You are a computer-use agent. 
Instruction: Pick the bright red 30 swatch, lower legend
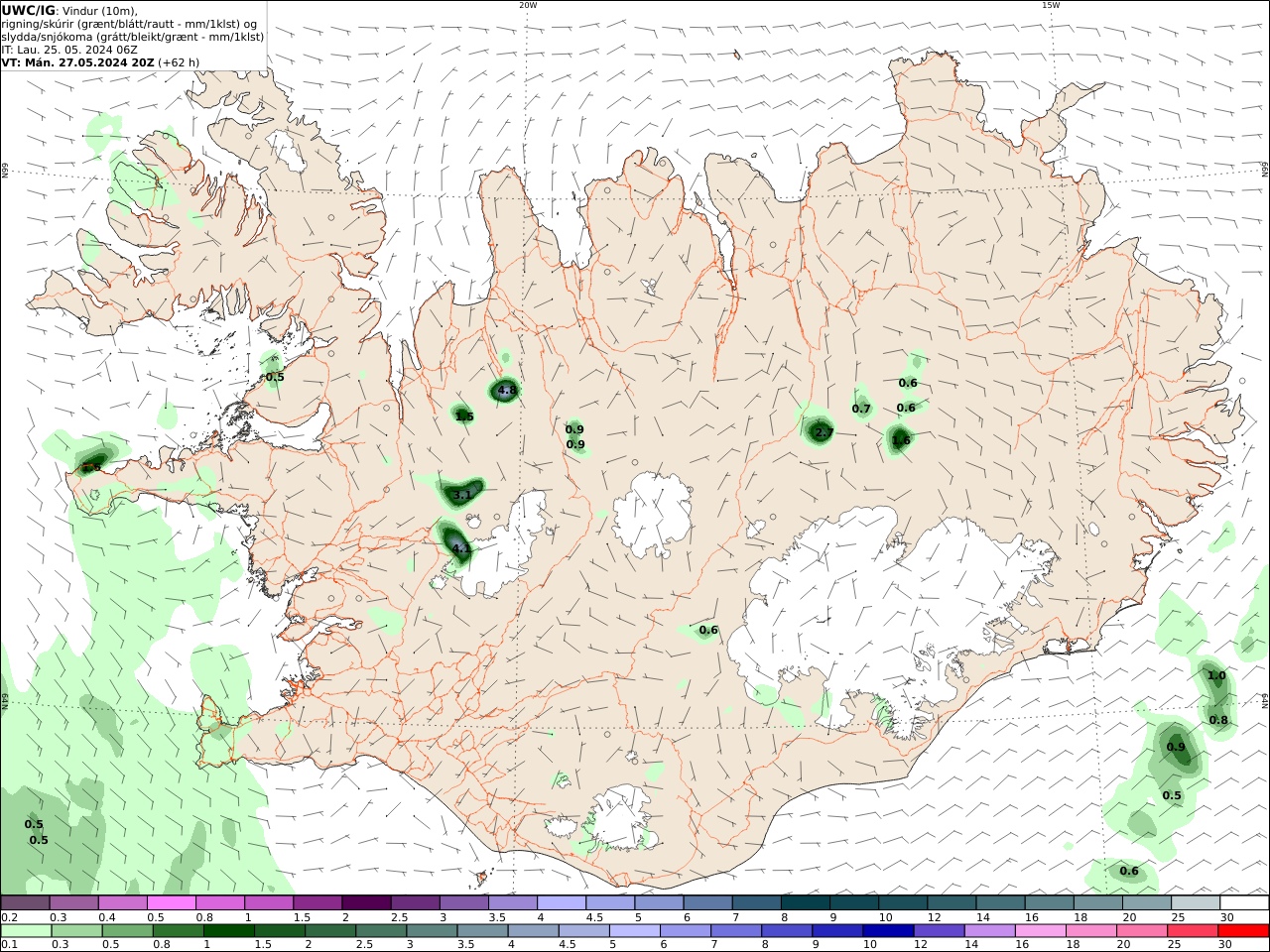pyautogui.click(x=1244, y=931)
